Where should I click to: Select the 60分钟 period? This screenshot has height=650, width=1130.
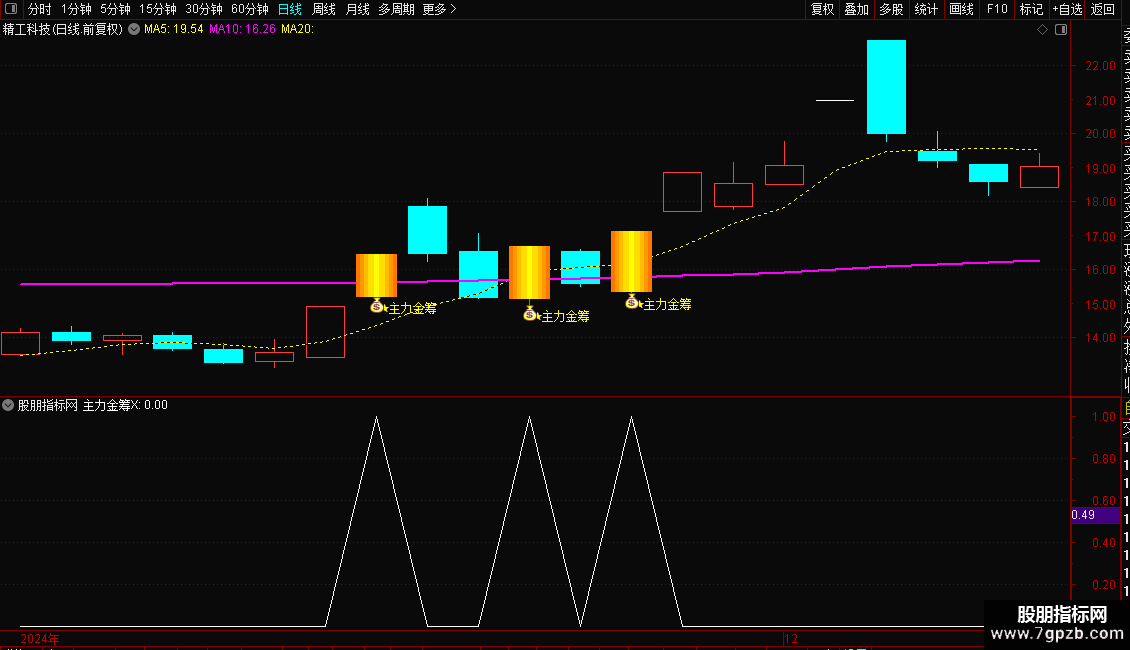pos(250,9)
